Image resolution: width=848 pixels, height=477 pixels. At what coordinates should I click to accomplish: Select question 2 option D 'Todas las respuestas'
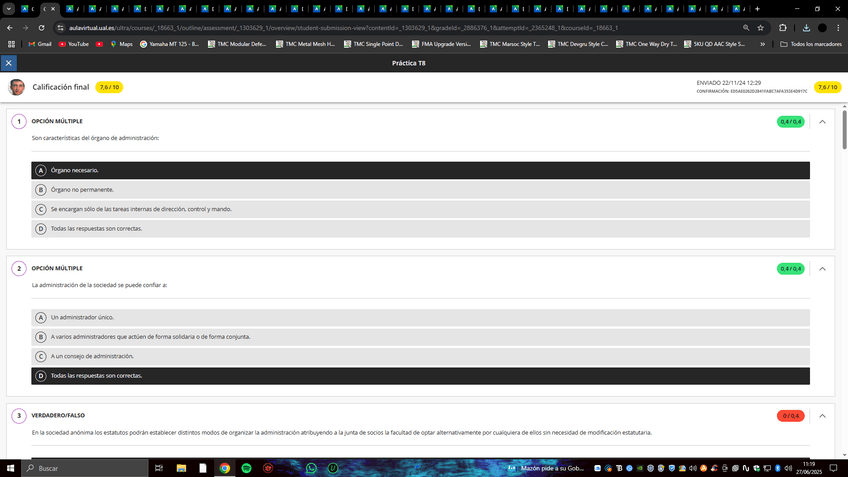tap(420, 376)
